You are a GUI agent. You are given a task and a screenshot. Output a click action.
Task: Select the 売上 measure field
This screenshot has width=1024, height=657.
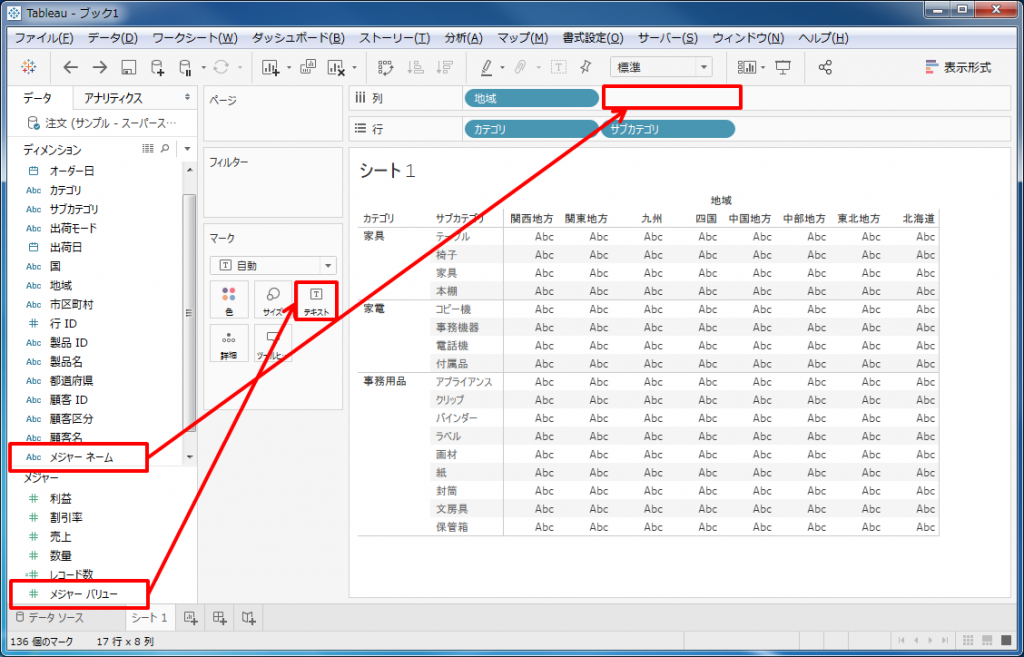click(x=61, y=537)
